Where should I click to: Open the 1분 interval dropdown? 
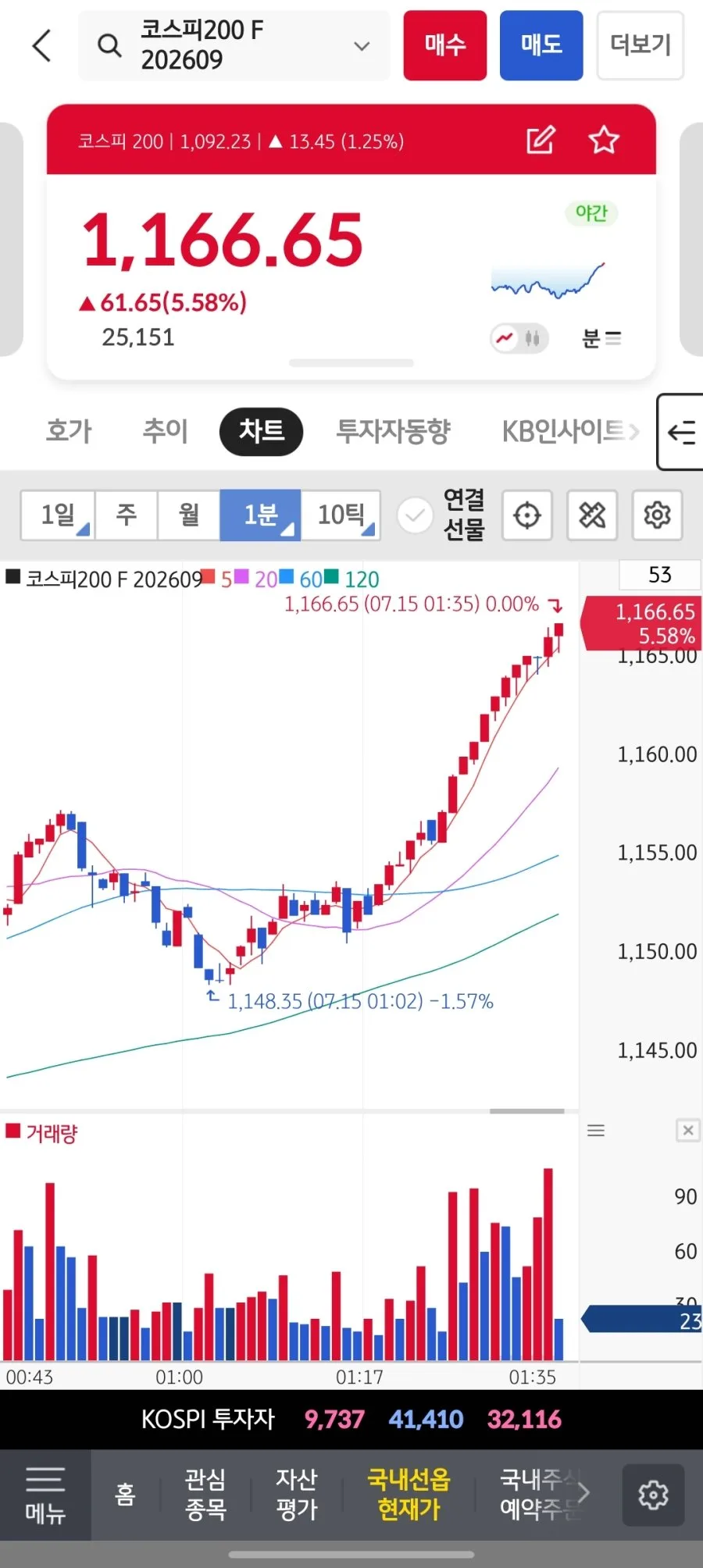260,515
